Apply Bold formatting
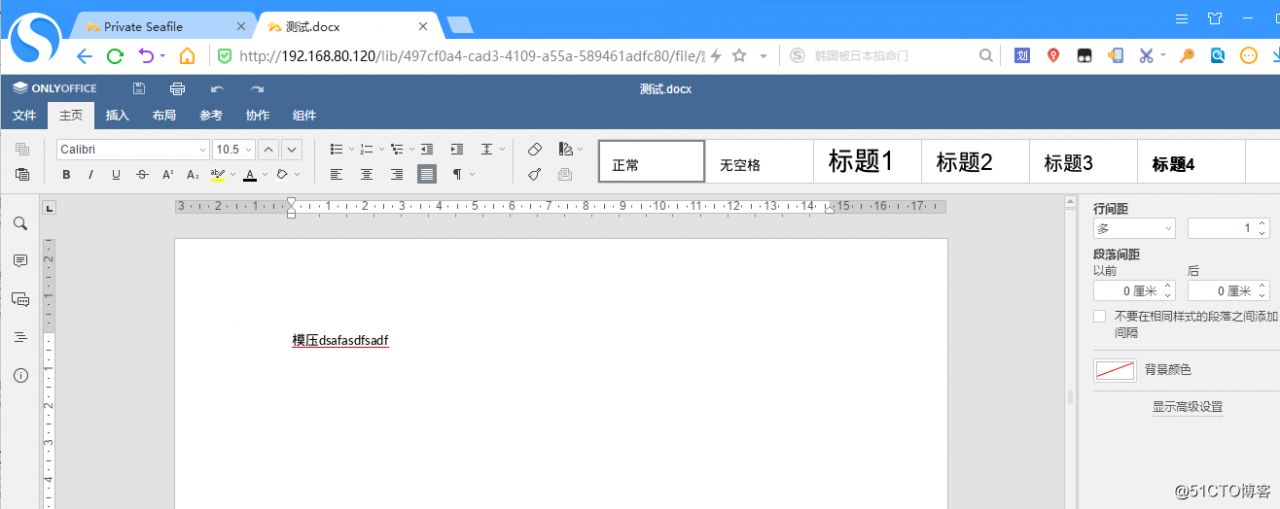Image resolution: width=1280 pixels, height=509 pixels. (66, 174)
